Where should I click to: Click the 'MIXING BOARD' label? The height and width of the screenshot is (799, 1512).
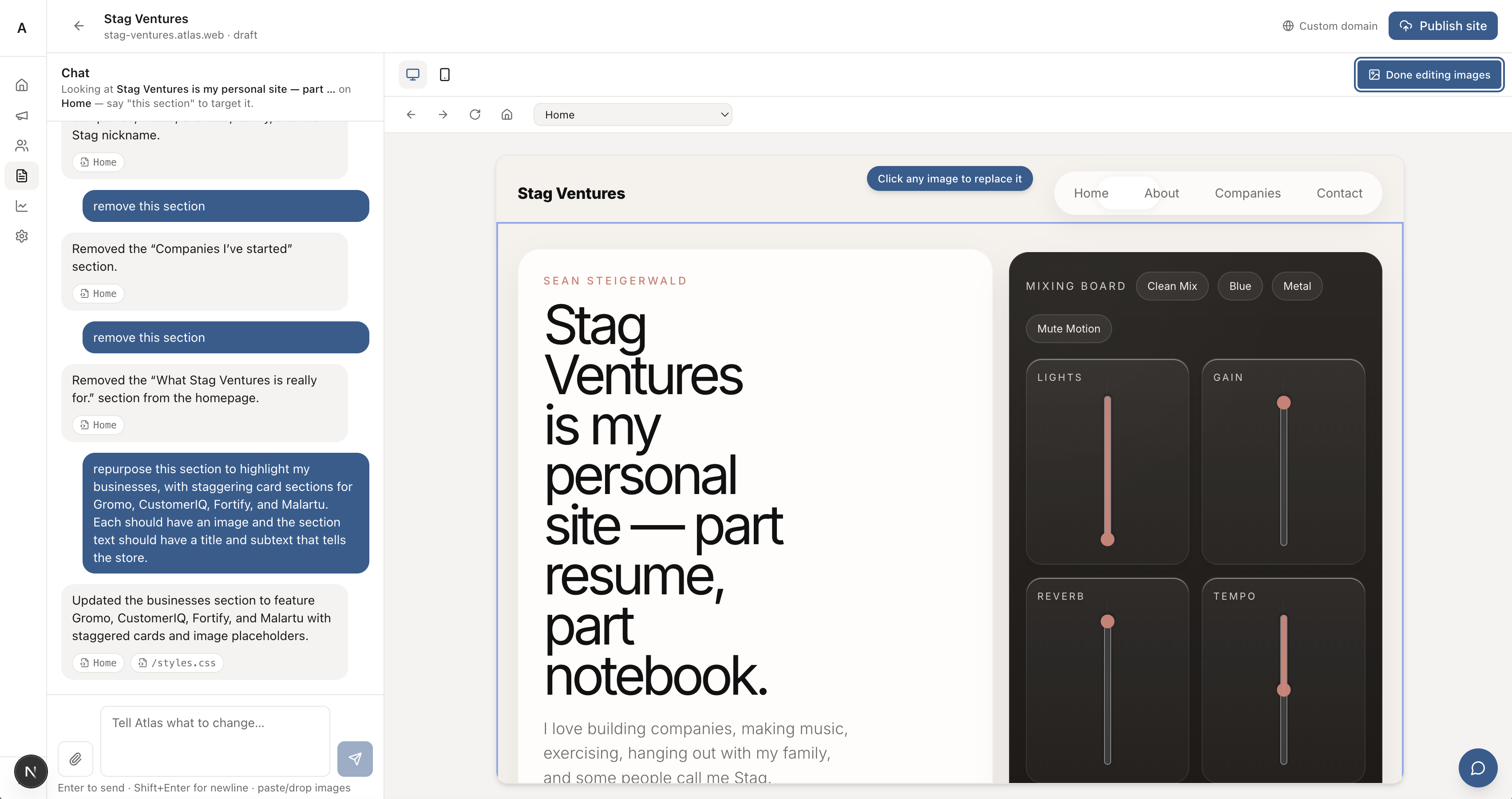point(1076,286)
